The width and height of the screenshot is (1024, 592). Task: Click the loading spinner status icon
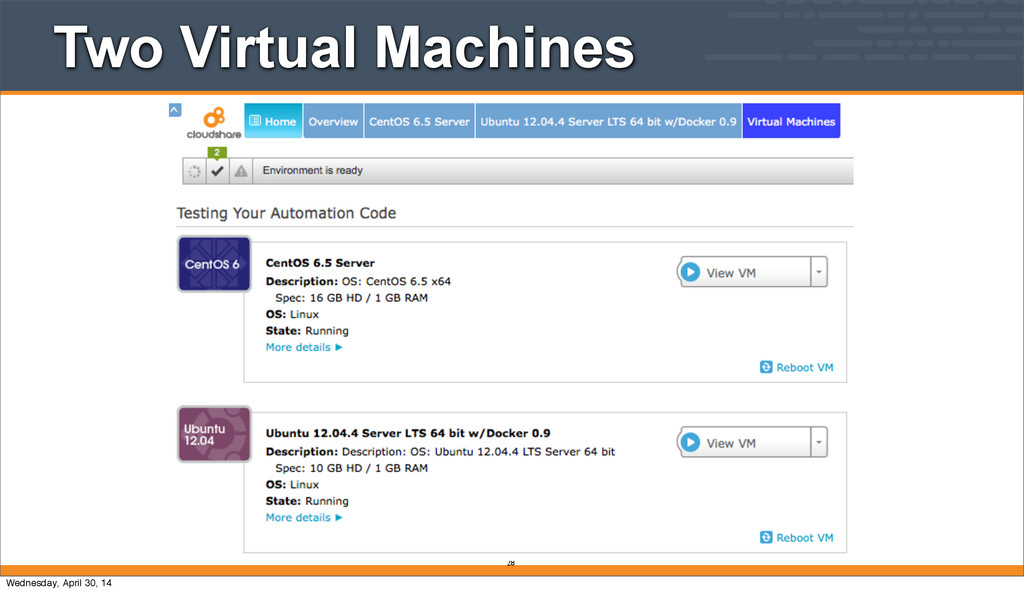(x=195, y=171)
